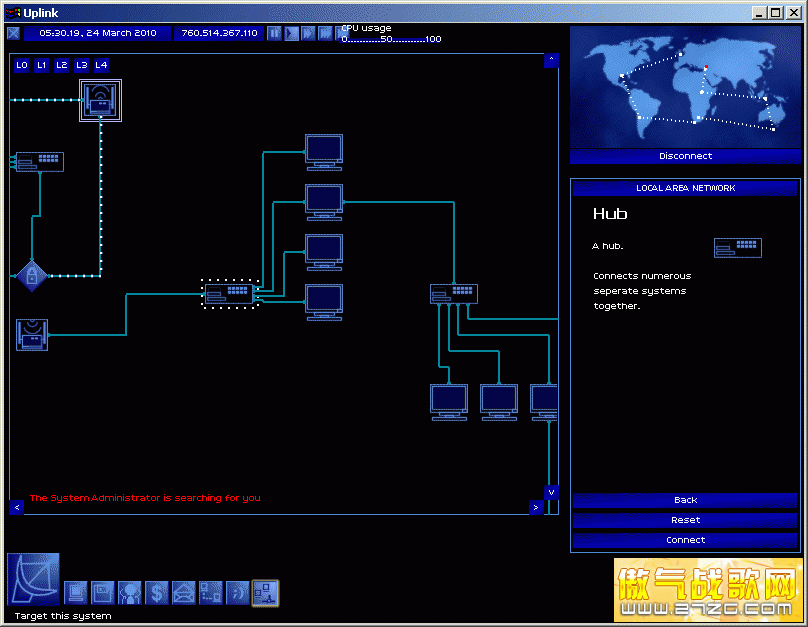This screenshot has height=627, width=808.
Task: Click the LAN map down arrow
Action: [551, 493]
